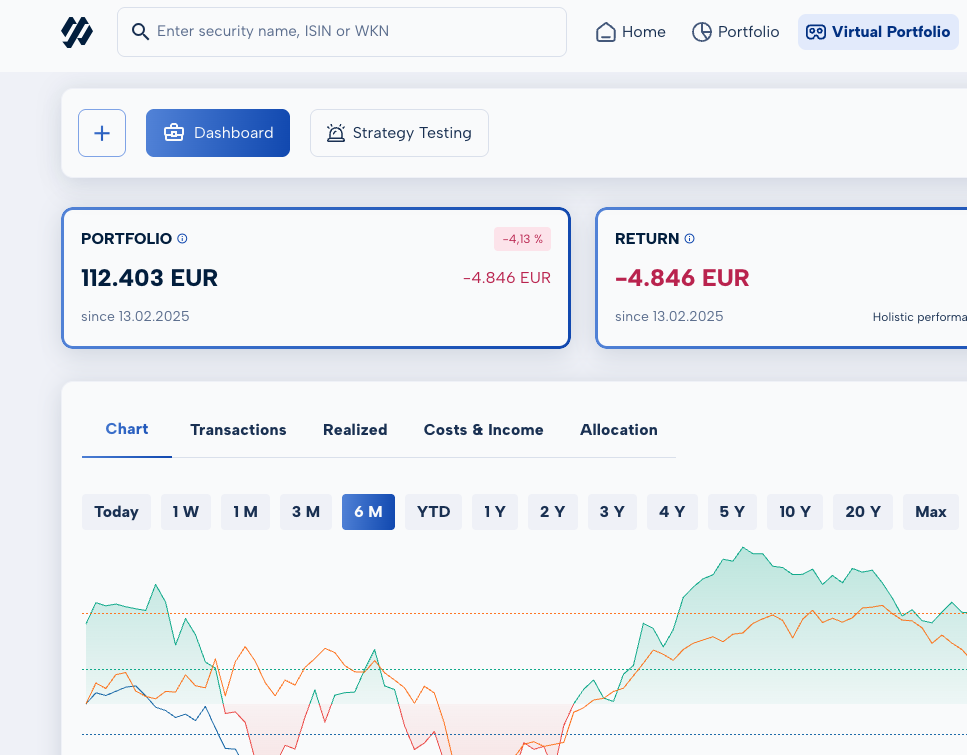Screen dimensions: 967x755
Task: Click the green chart line peak
Action: coord(743,548)
